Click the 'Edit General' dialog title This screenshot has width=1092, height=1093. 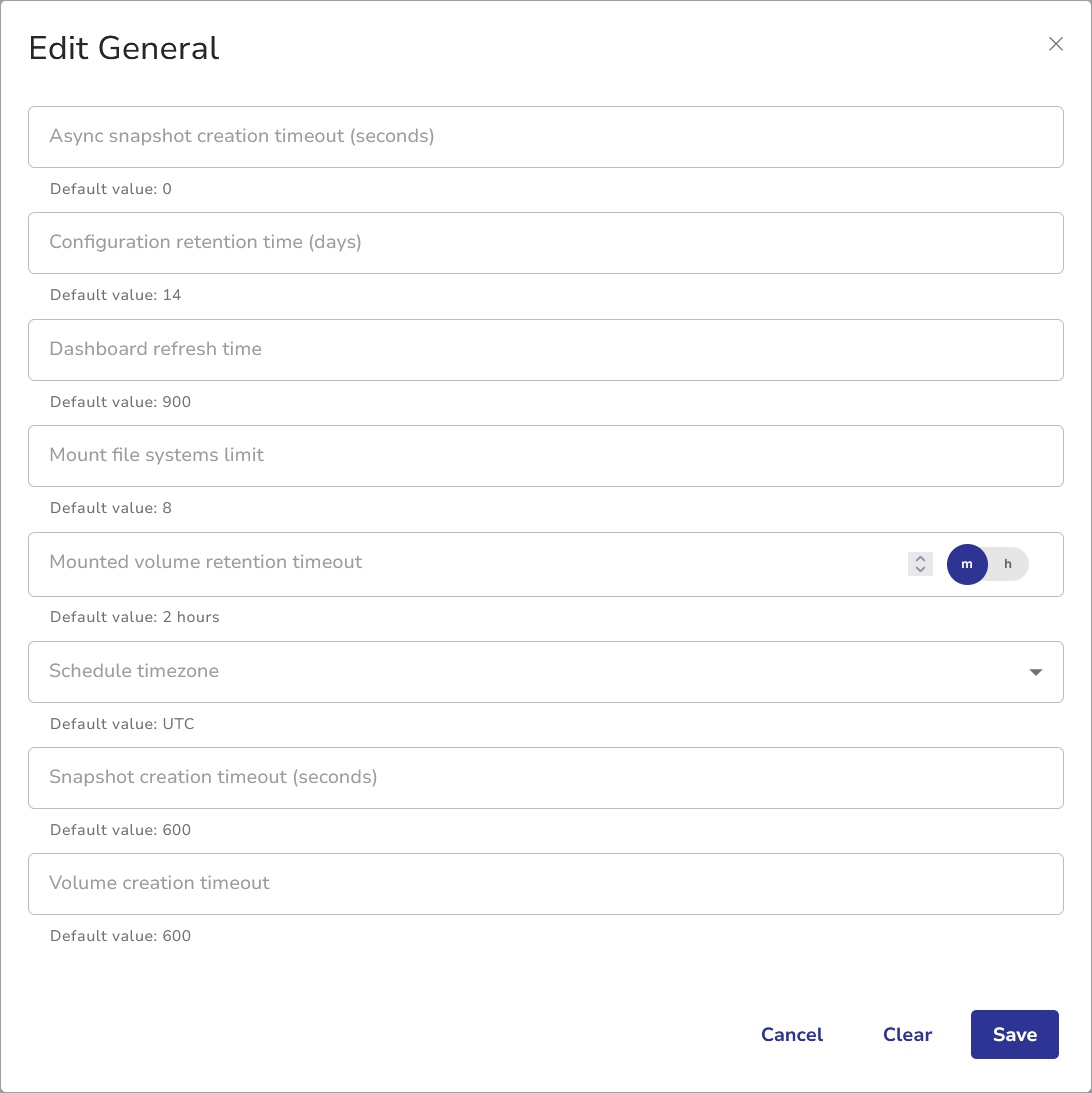coord(124,48)
